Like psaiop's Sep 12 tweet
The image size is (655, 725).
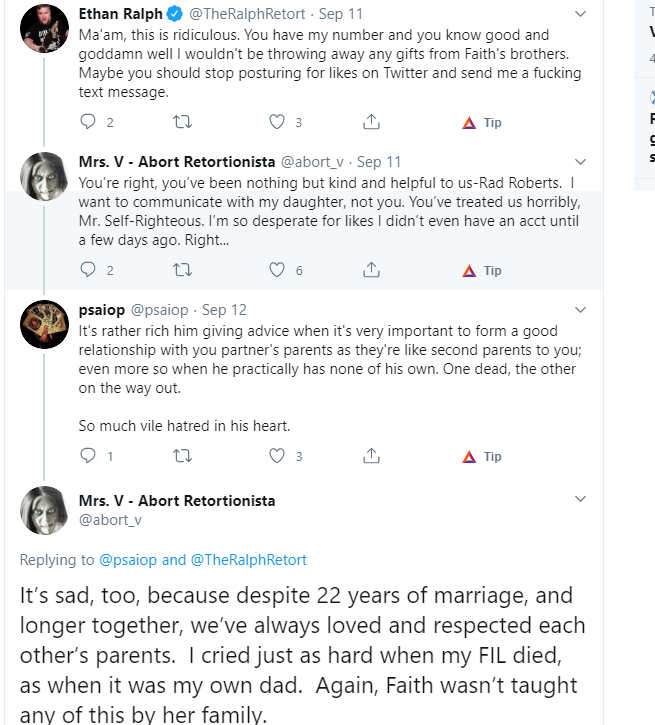click(277, 456)
